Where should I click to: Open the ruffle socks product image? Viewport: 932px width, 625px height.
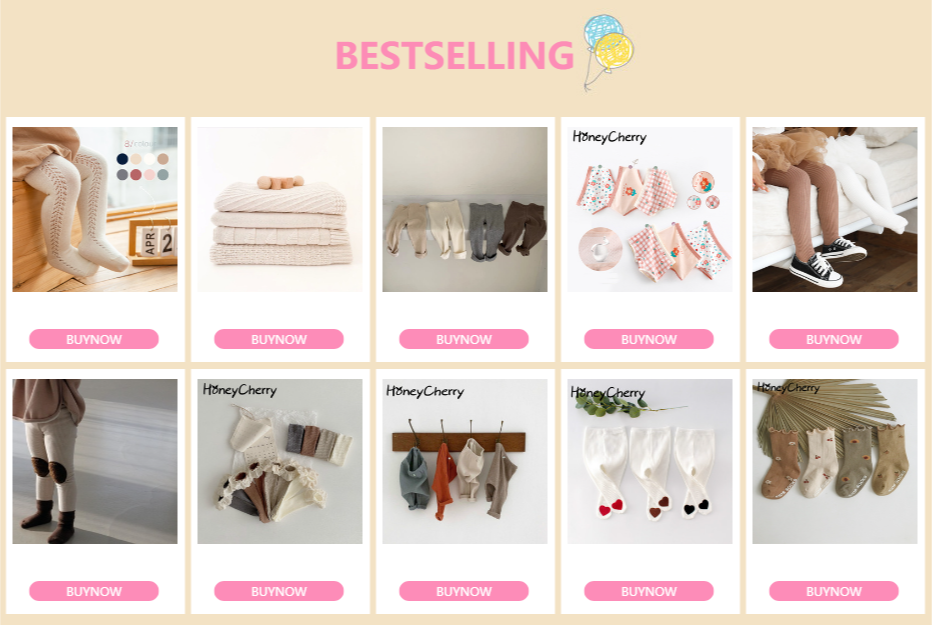tap(280, 461)
